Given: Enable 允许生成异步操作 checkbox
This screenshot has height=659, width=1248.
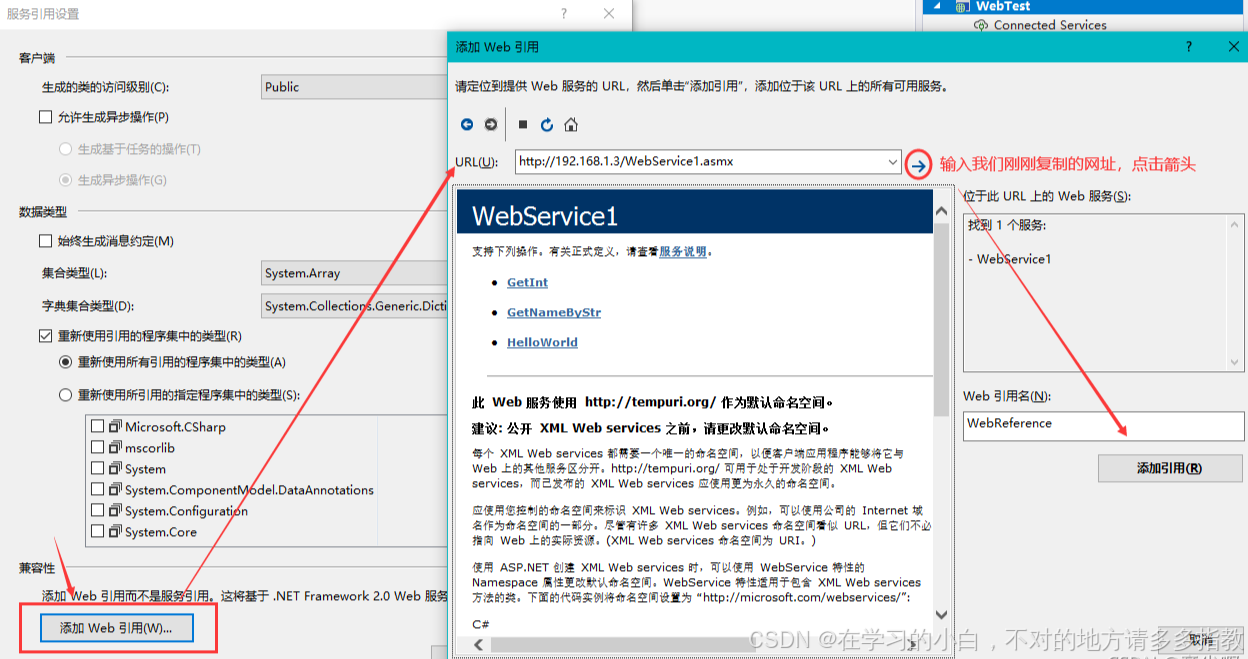Looking at the screenshot, I should (44, 117).
